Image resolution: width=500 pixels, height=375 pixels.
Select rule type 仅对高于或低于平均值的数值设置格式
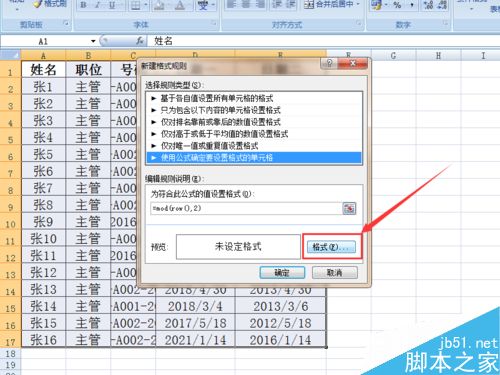pos(254,134)
